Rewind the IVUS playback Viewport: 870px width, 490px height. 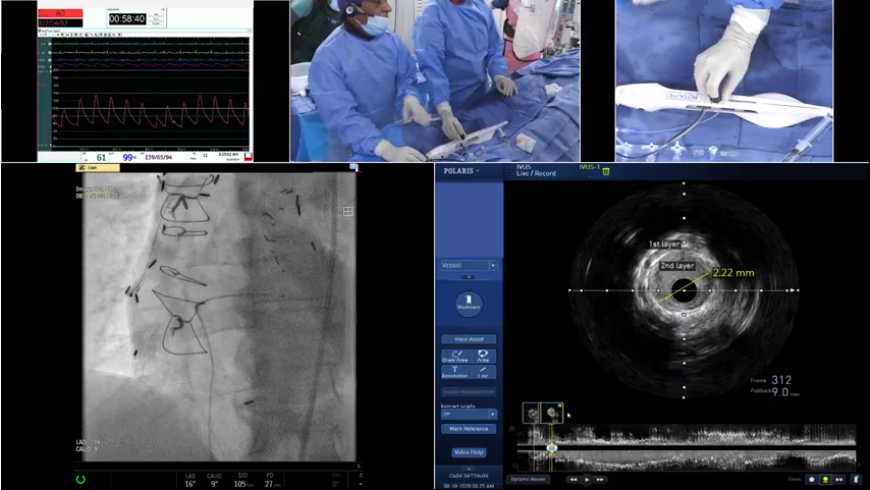pos(574,479)
